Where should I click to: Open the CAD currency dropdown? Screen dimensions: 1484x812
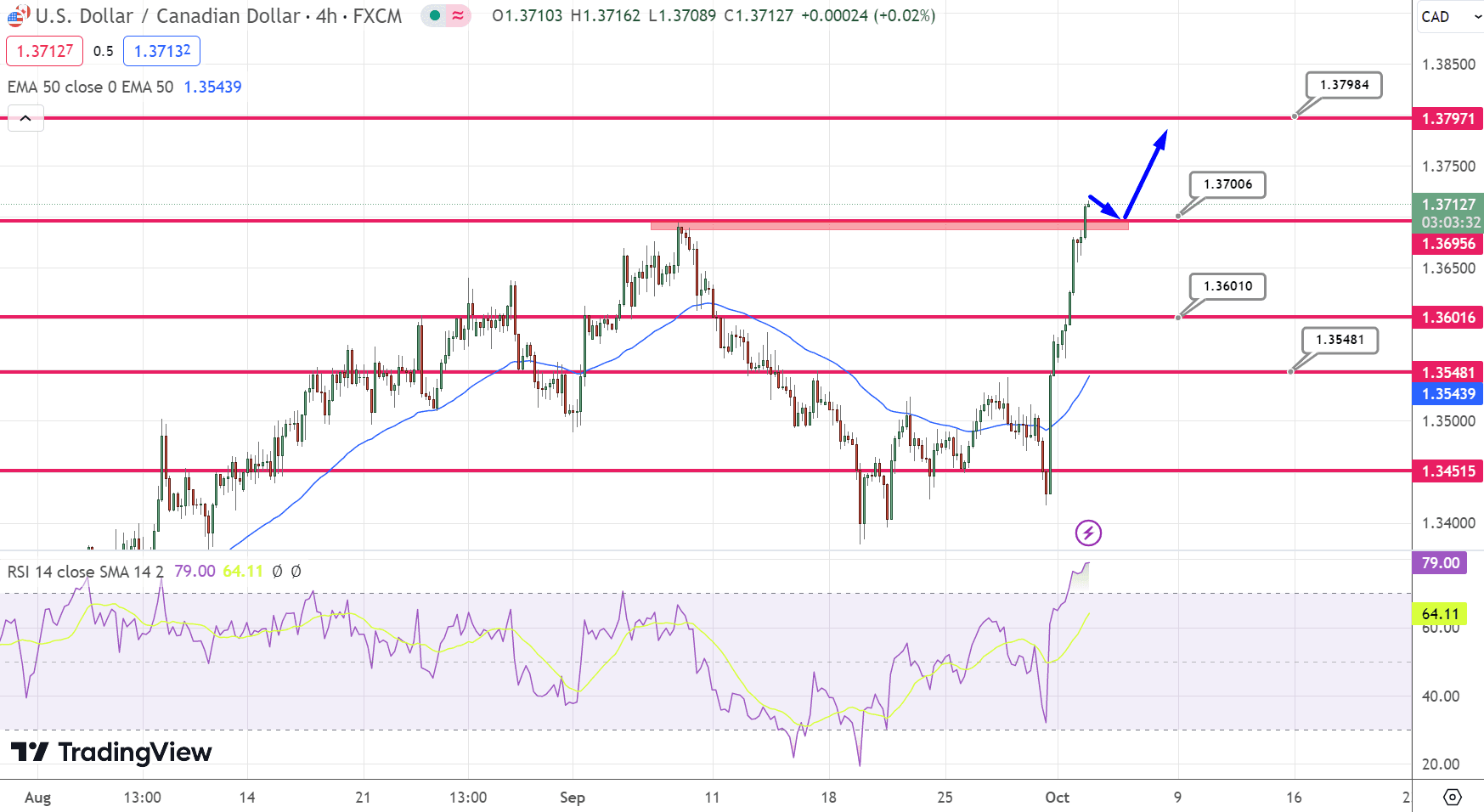(x=1450, y=16)
